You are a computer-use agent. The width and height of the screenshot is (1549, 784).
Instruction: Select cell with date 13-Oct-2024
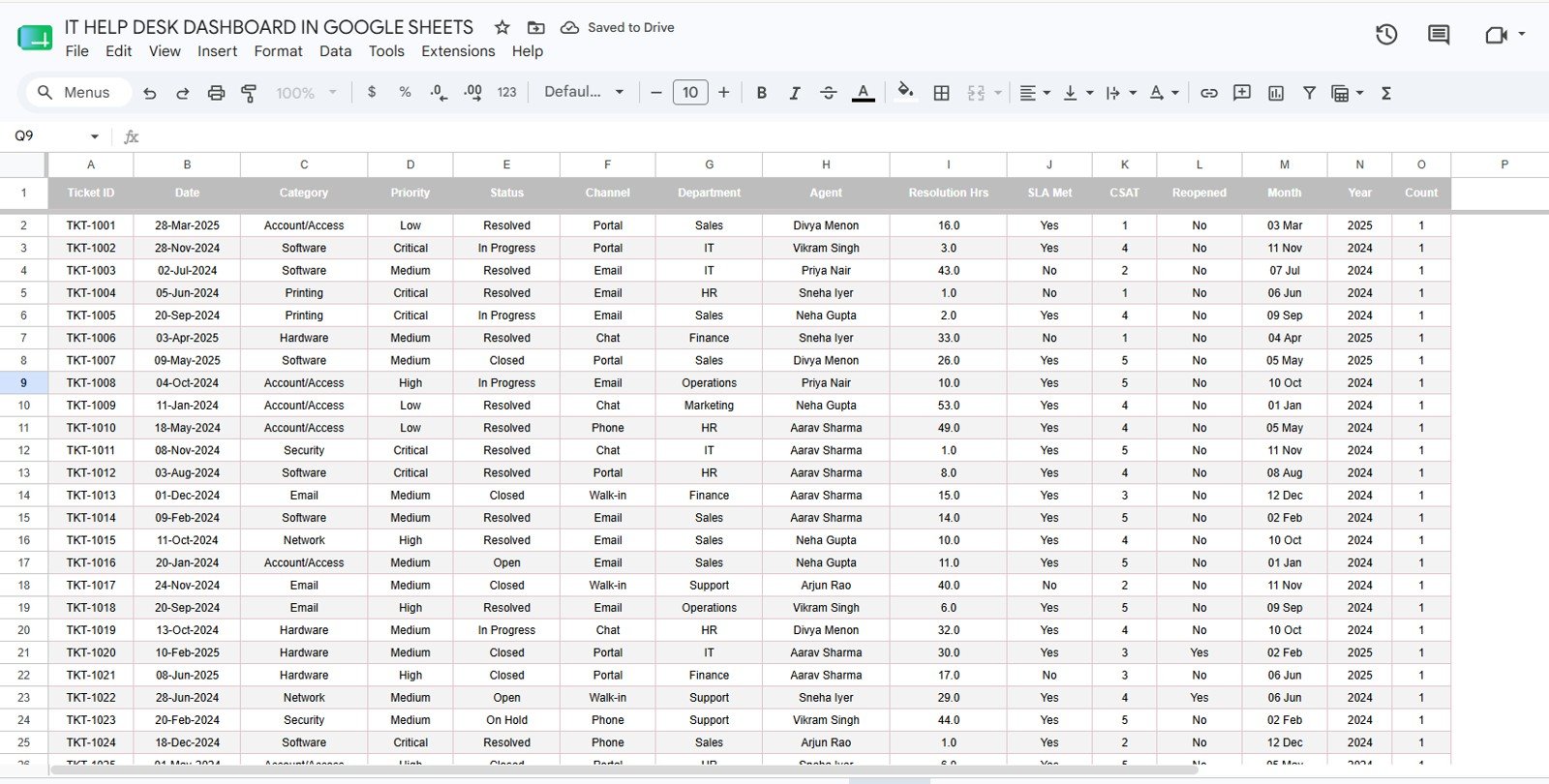click(x=187, y=630)
